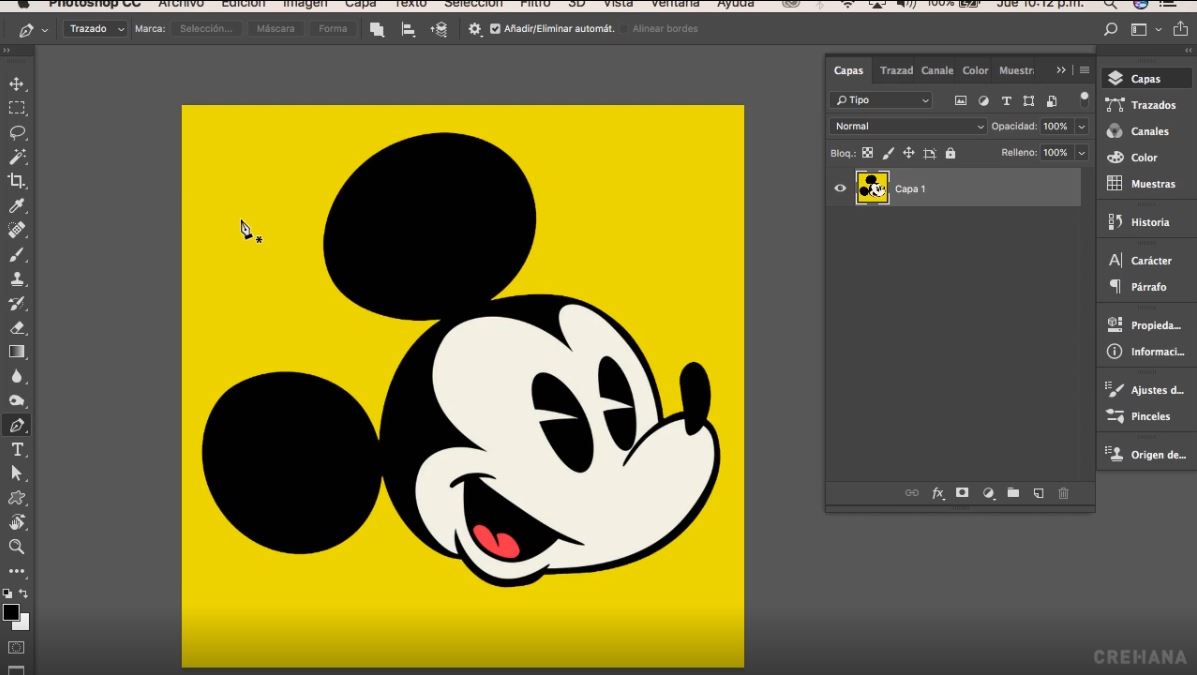The image size is (1197, 675).
Task: Swap foreground and background colors
Action: 24,593
